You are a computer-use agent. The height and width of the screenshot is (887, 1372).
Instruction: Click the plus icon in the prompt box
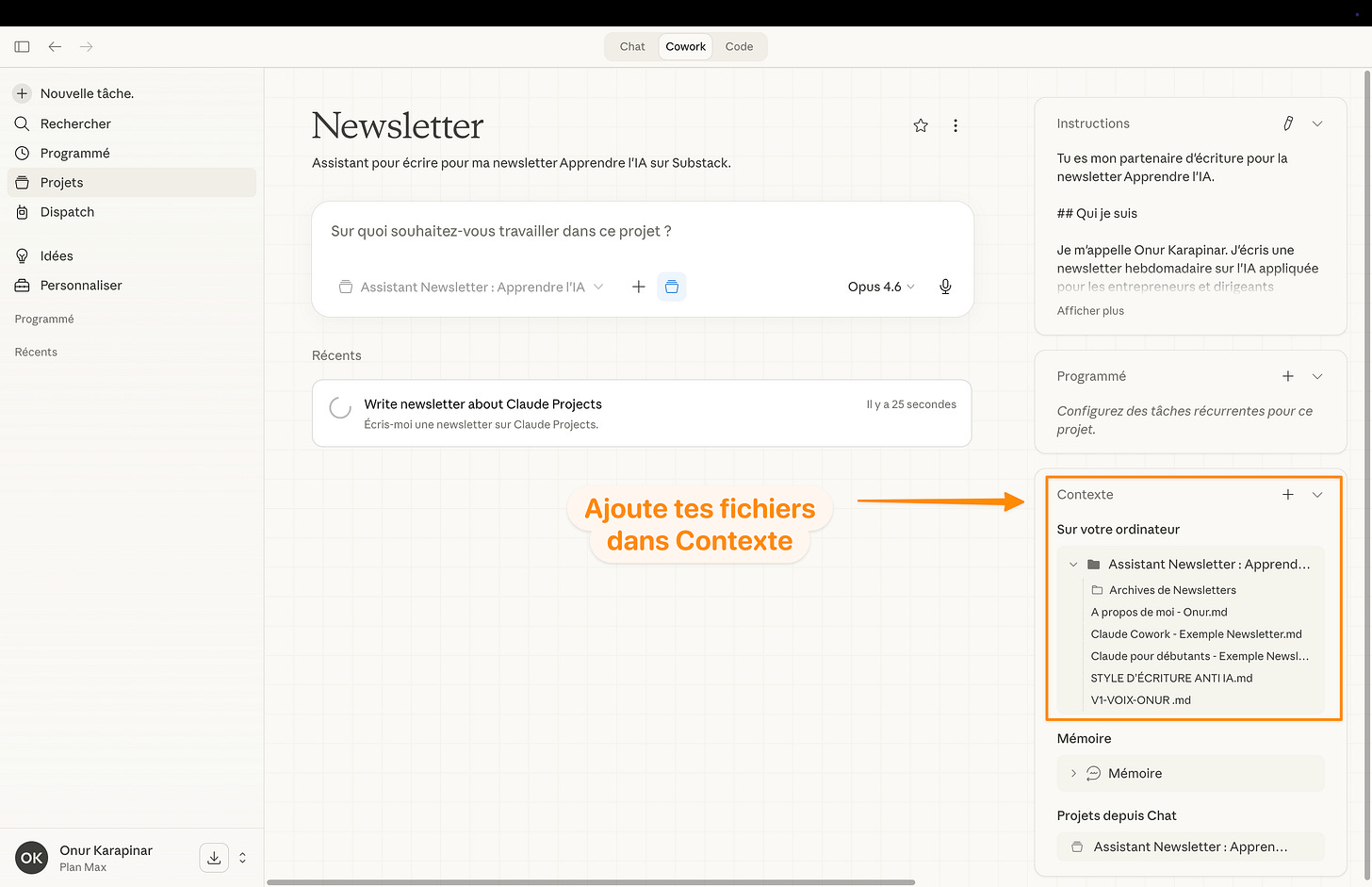[x=639, y=287]
